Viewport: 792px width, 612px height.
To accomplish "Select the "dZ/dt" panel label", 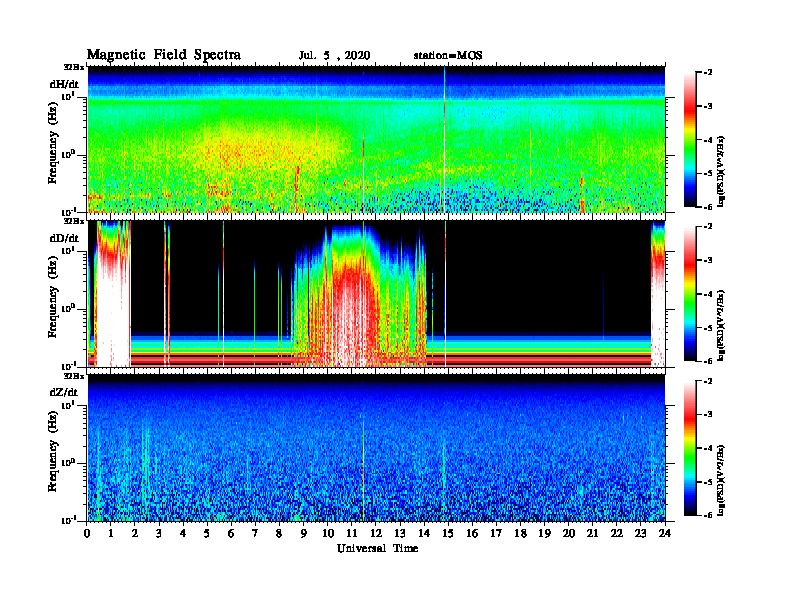I will click(64, 392).
